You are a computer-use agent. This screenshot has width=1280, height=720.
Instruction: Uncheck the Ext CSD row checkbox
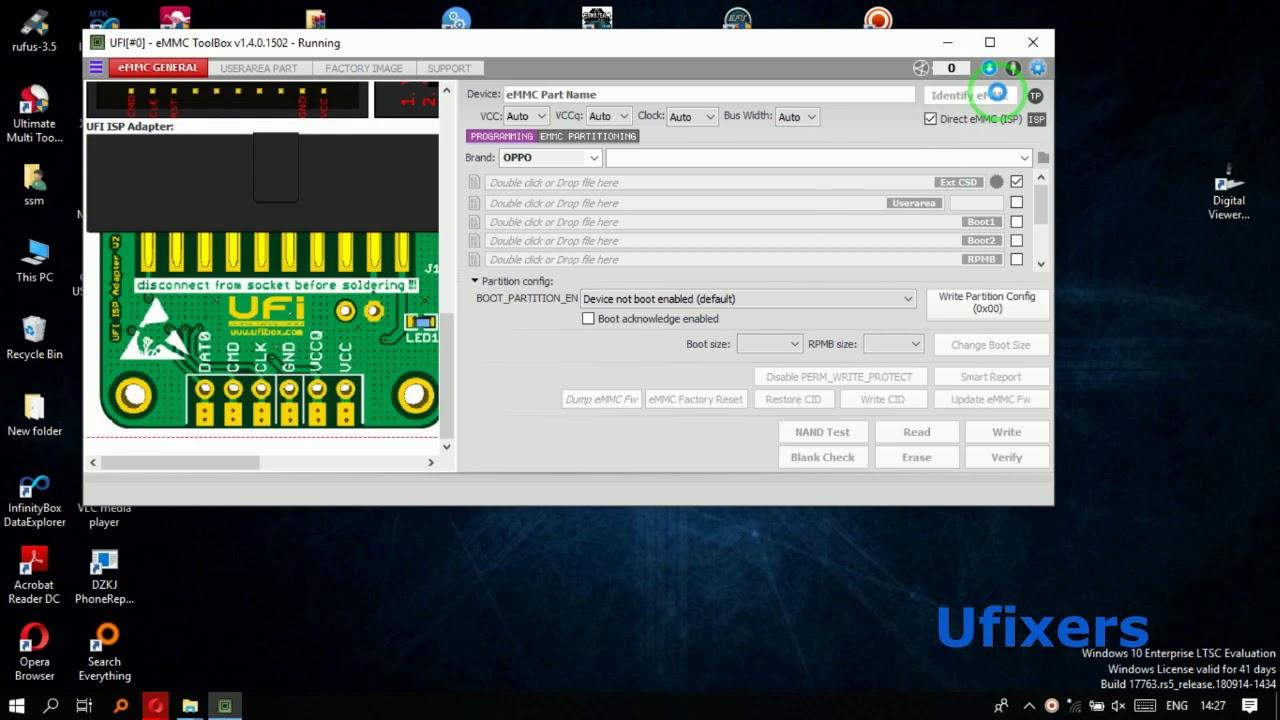[x=1017, y=182]
